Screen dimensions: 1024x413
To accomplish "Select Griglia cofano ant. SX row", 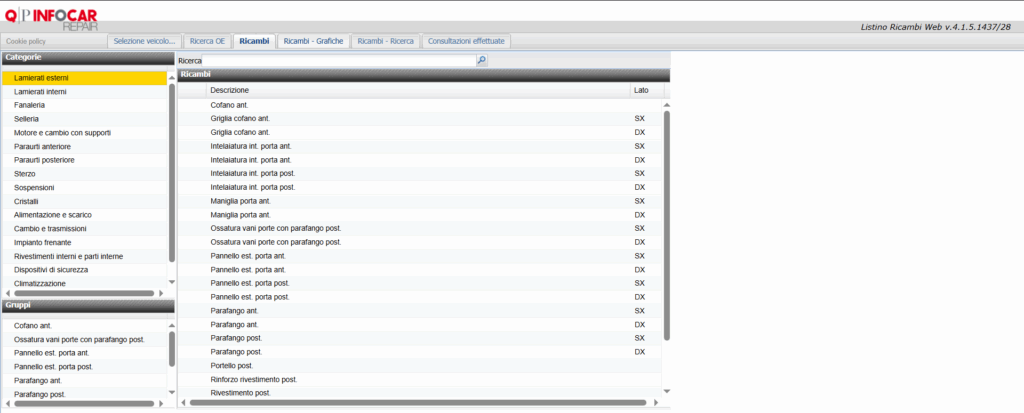I will [x=421, y=118].
